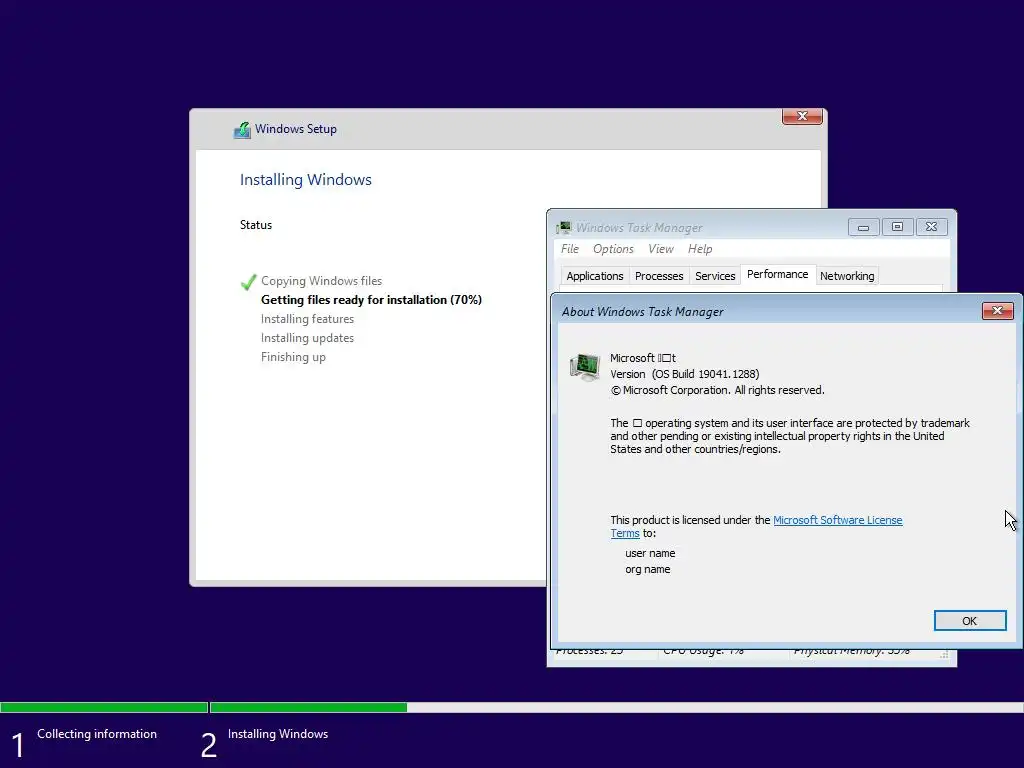Click the 'Copying Windows files' status line
Viewport: 1024px width, 768px height.
321,281
